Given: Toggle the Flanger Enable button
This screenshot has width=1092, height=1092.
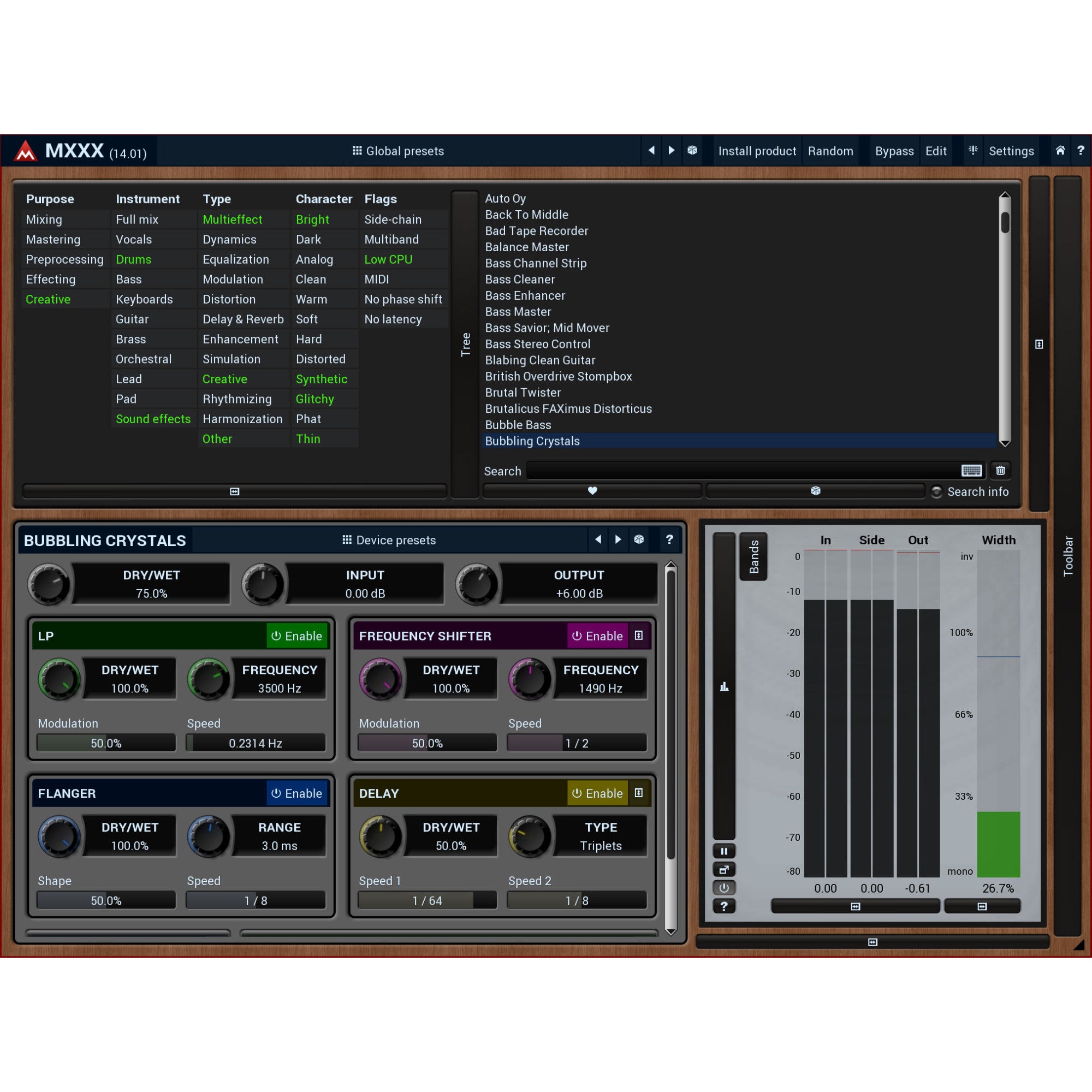Looking at the screenshot, I should coord(296,793).
